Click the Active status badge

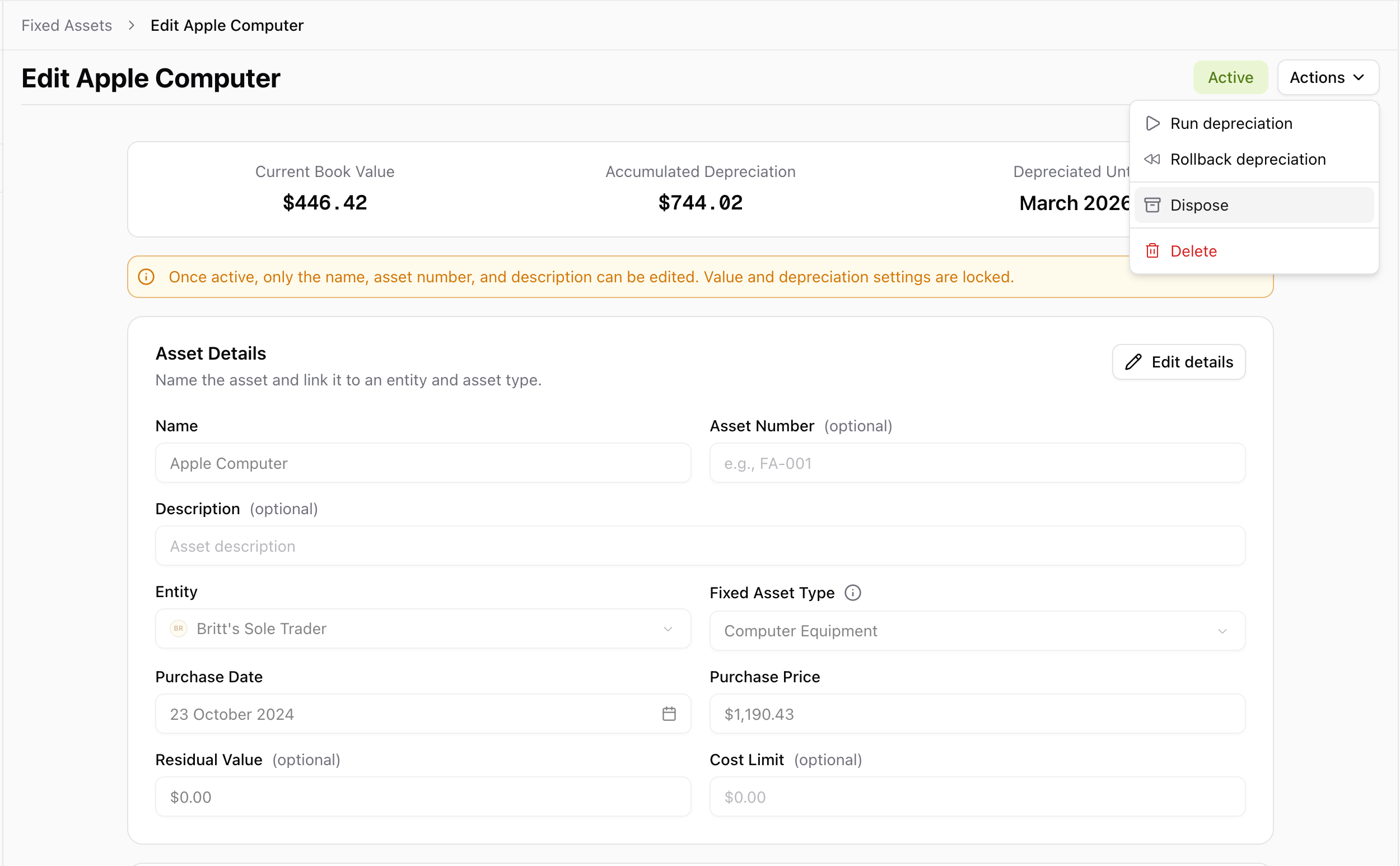click(x=1230, y=77)
